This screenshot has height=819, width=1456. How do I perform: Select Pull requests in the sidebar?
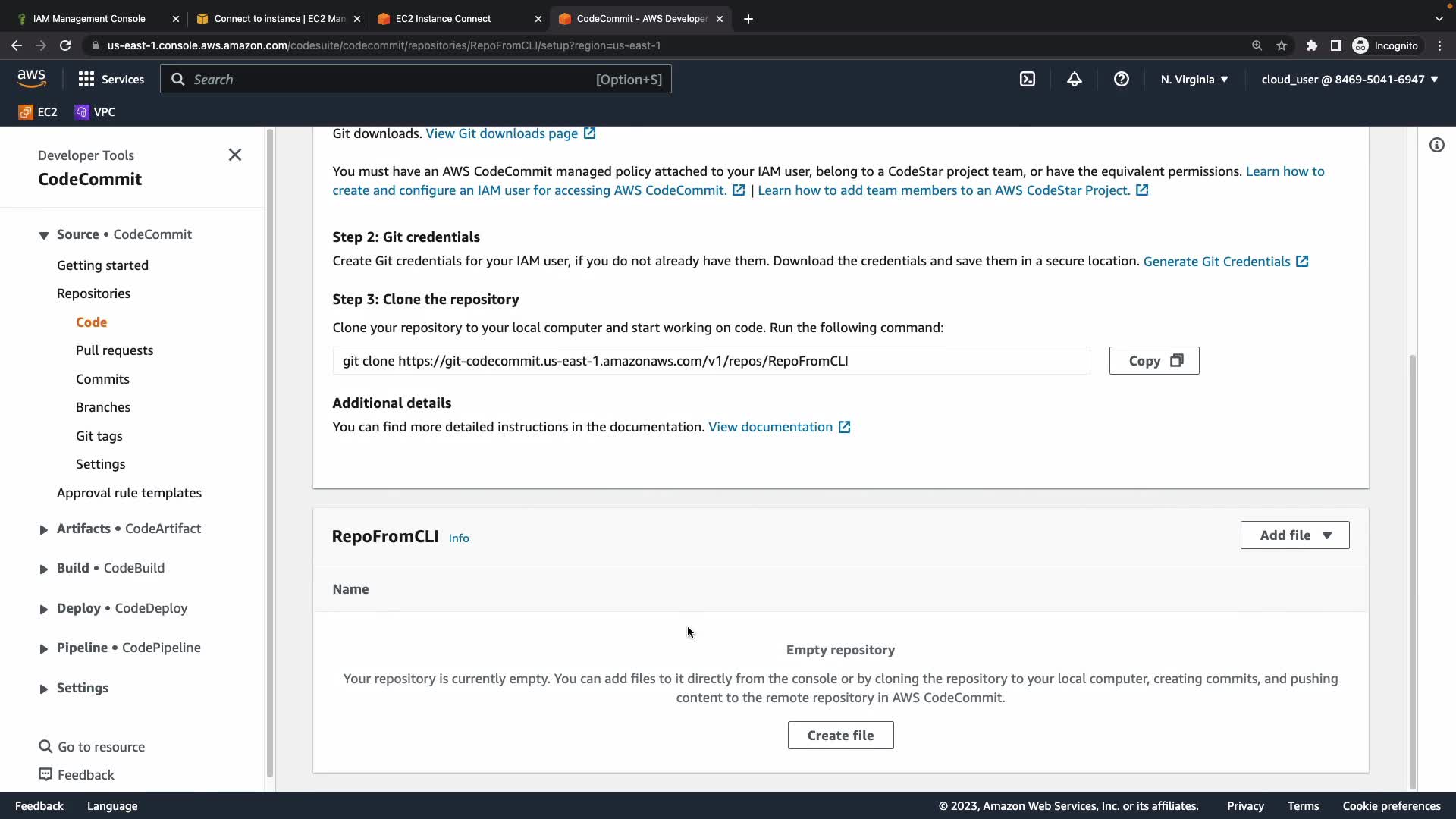click(115, 350)
